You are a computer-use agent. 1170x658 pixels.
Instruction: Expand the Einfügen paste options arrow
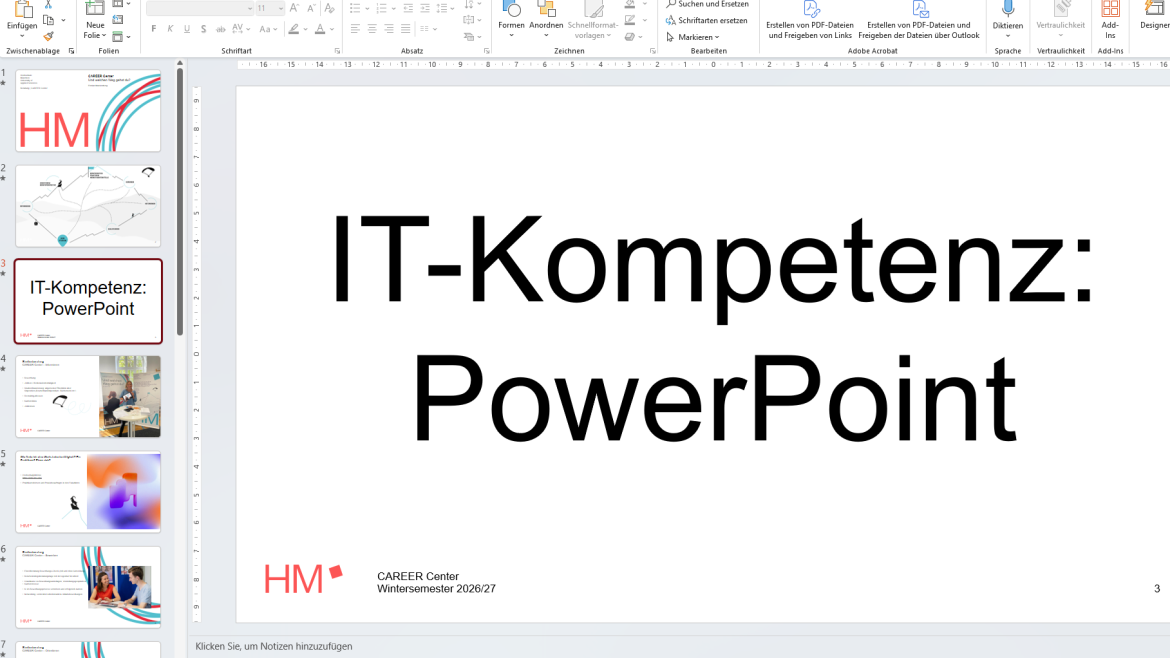point(22,36)
